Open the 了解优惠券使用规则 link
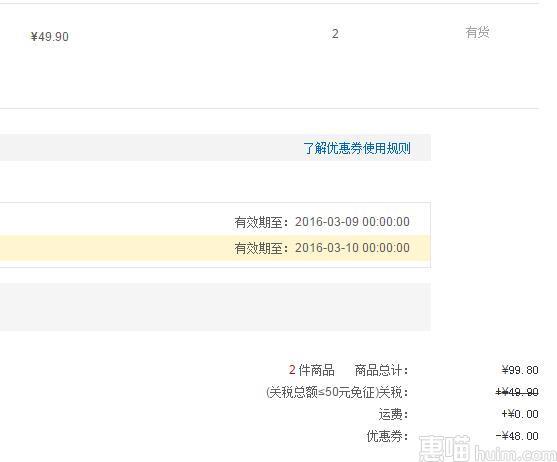The height and width of the screenshot is (462, 557). point(357,148)
